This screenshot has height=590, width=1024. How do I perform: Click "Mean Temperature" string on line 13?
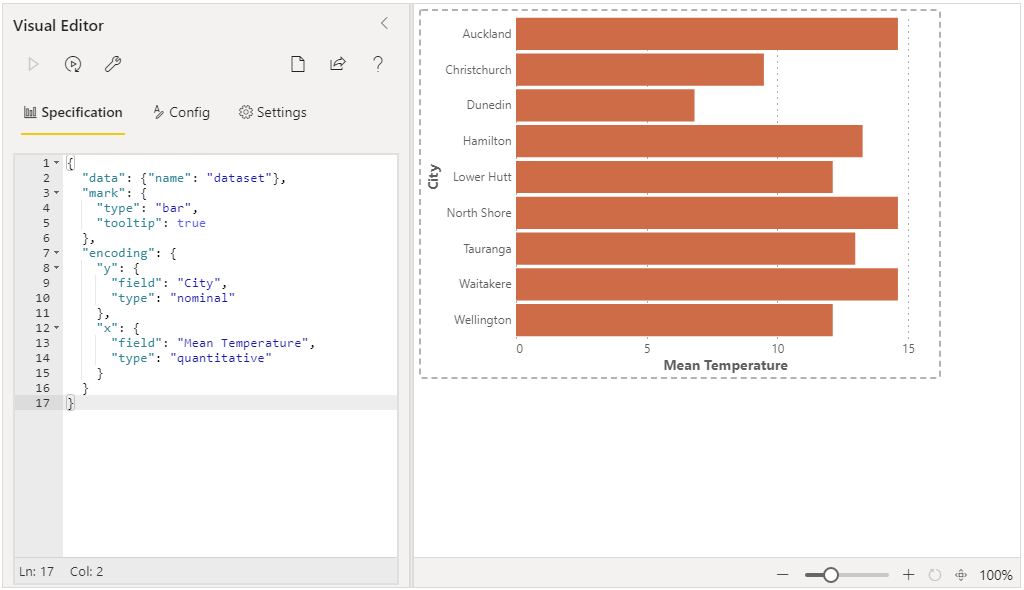point(242,343)
